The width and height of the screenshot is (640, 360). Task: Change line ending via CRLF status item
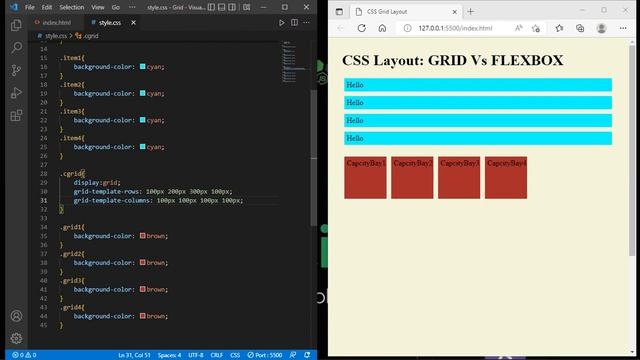tap(216, 355)
